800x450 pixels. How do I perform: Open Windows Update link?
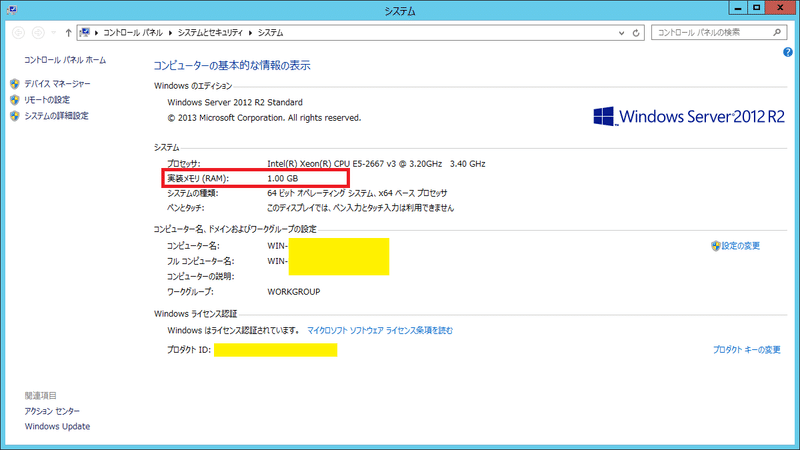point(57,427)
